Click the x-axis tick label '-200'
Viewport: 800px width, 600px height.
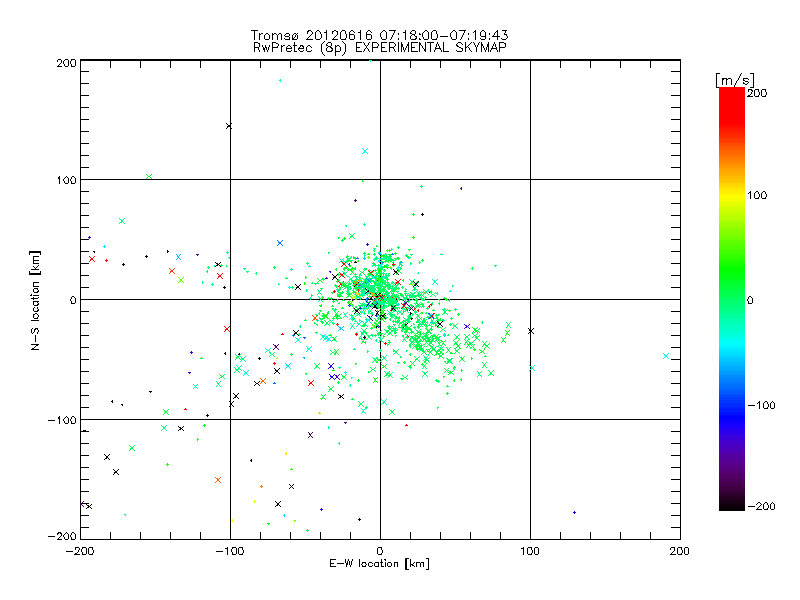(80, 552)
